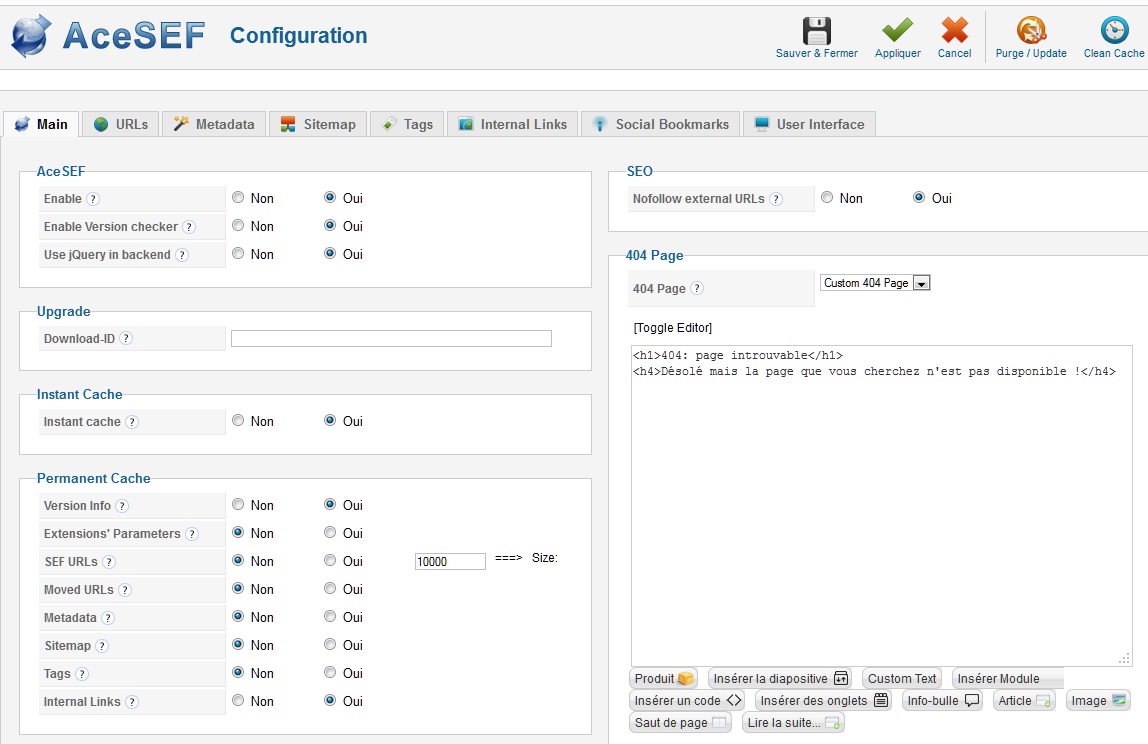Click the Toggle Editor link
Screen dimensions: 1148x744
673,328
